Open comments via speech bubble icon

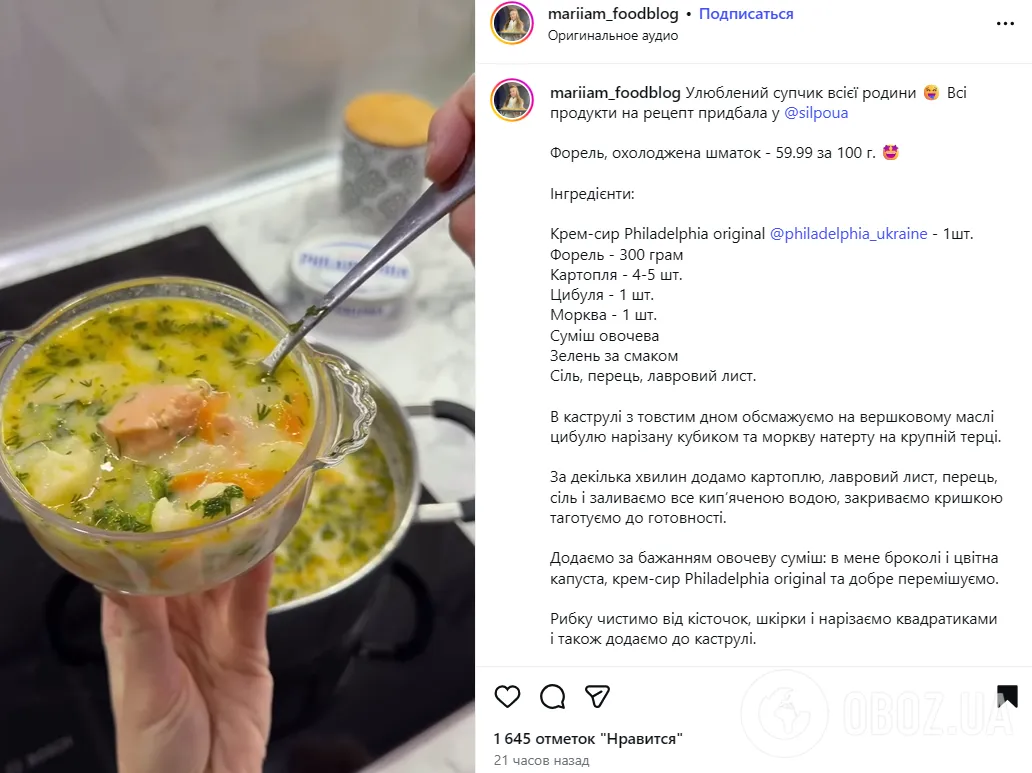click(x=552, y=696)
